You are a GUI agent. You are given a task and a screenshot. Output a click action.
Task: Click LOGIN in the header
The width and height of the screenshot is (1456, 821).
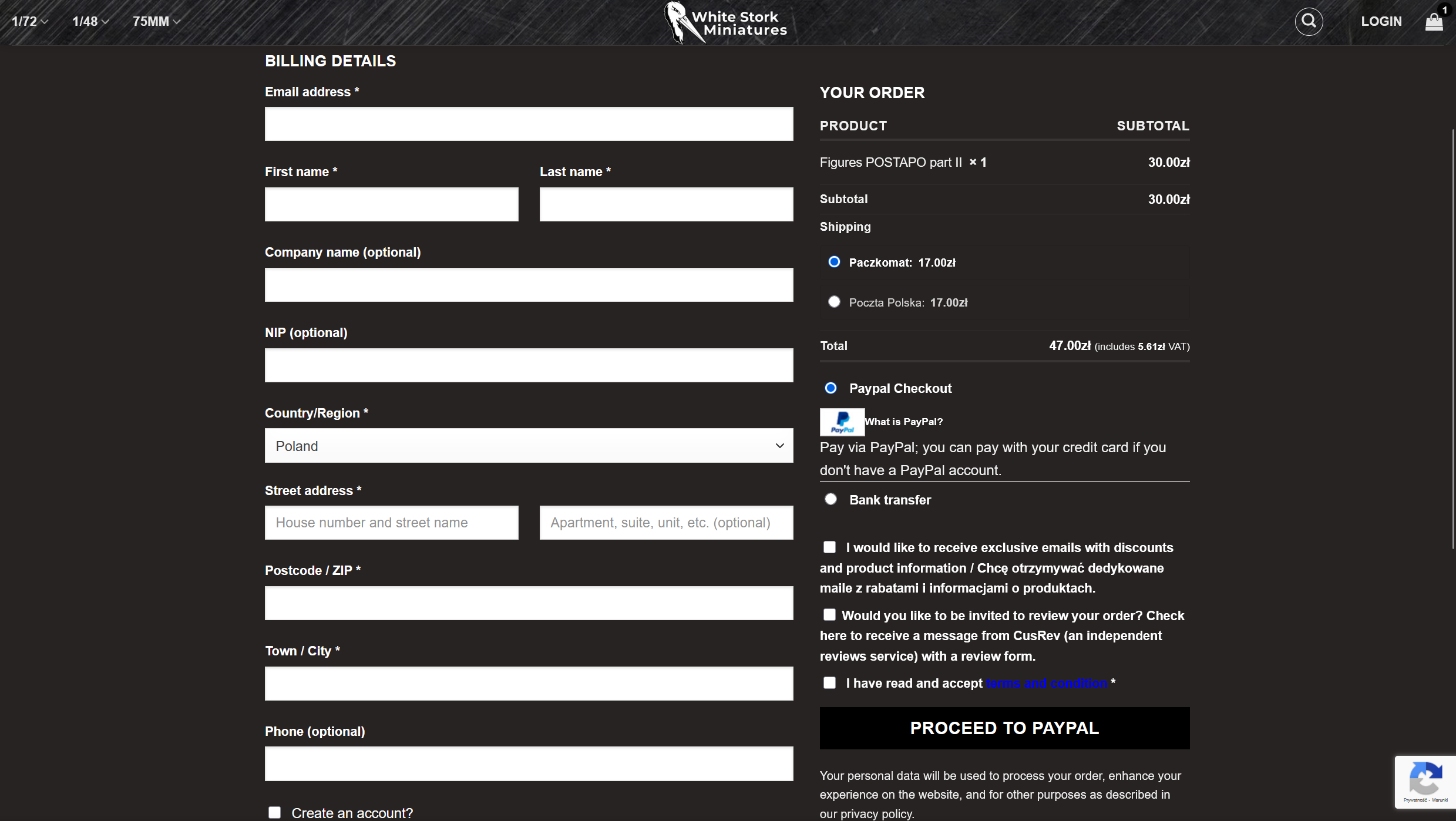tap(1381, 22)
